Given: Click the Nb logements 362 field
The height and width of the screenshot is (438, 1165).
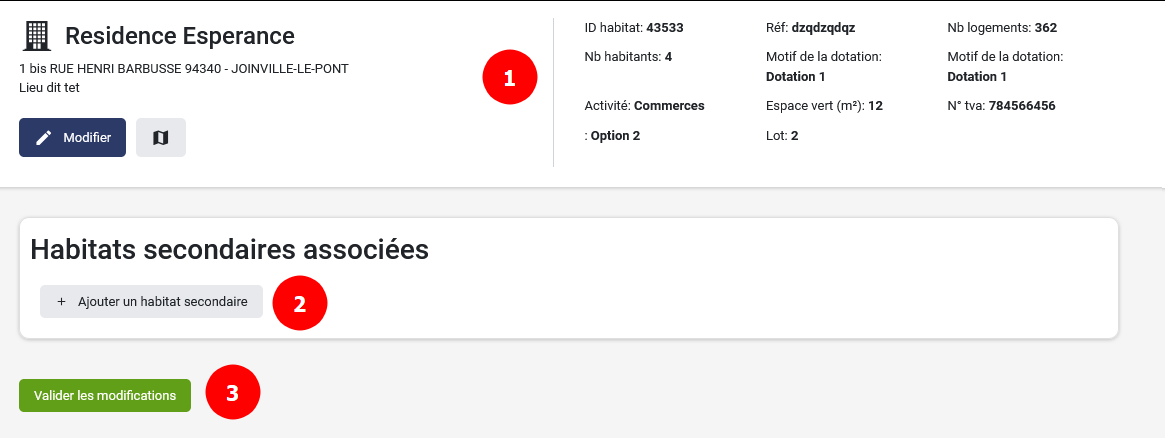Looking at the screenshot, I should pyautogui.click(x=1002, y=28).
